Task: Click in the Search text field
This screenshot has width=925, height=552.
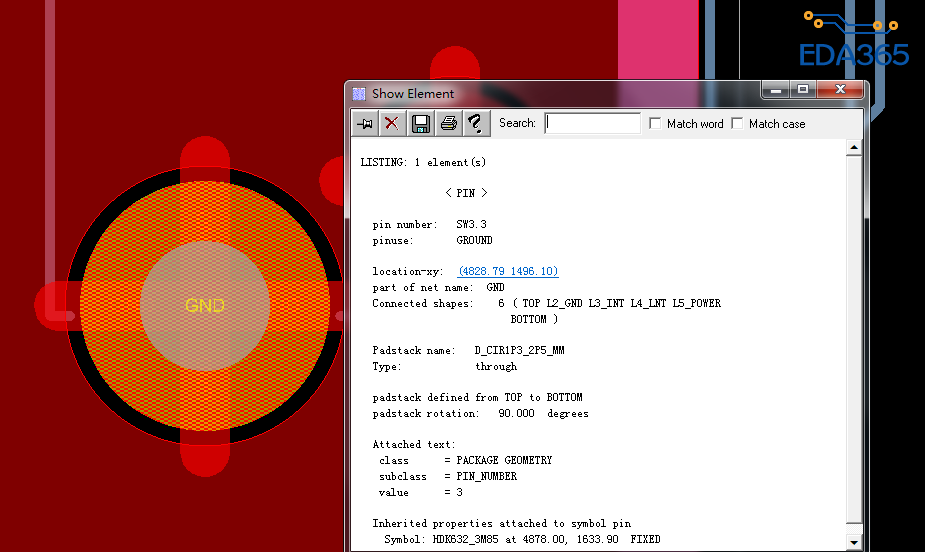Action: coord(593,123)
